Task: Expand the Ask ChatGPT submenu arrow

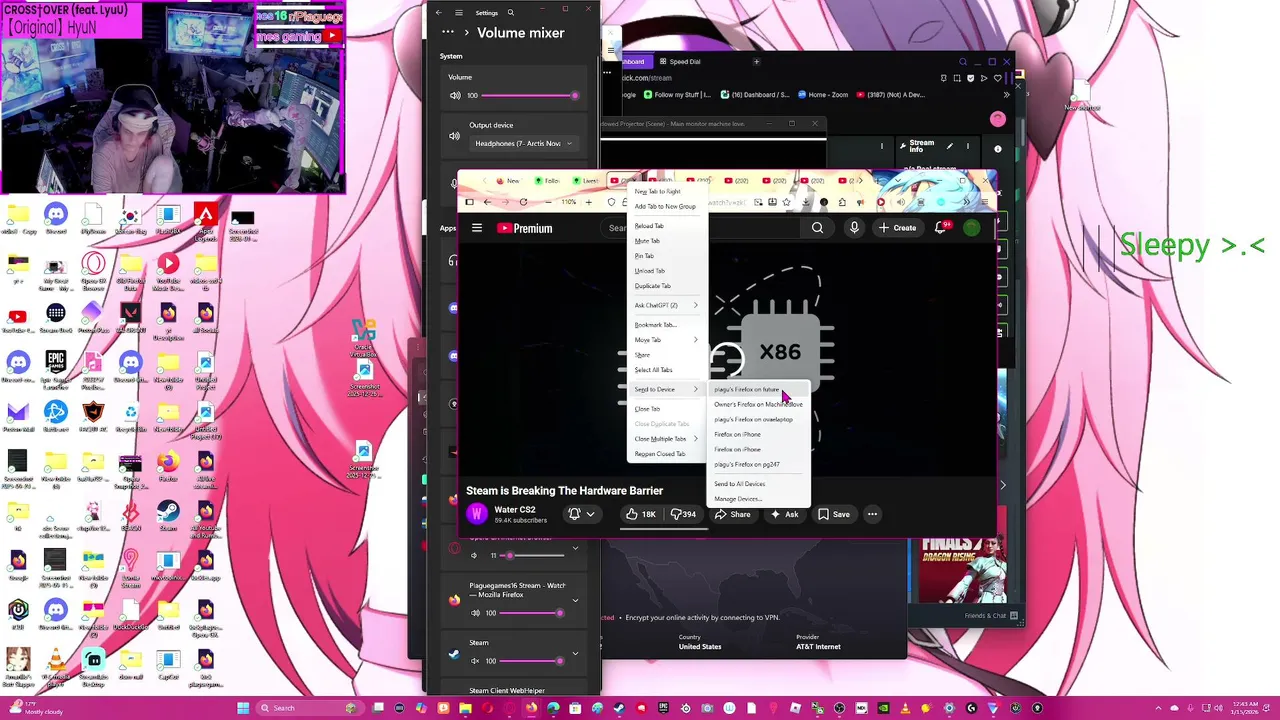Action: coord(696,305)
